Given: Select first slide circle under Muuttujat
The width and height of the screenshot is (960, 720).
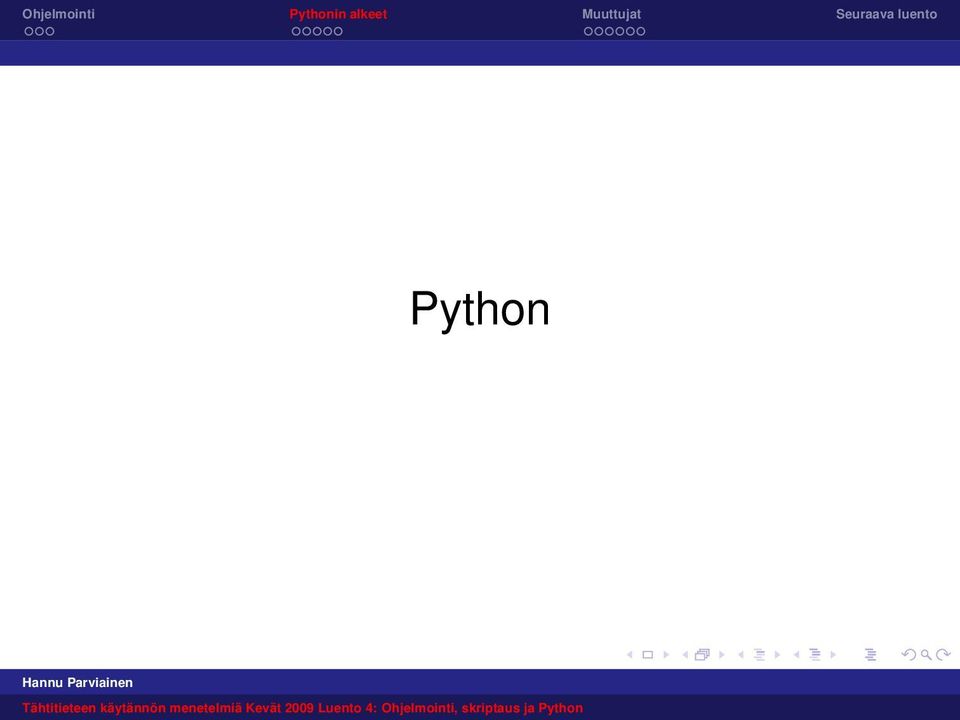Looking at the screenshot, I should point(588,31).
